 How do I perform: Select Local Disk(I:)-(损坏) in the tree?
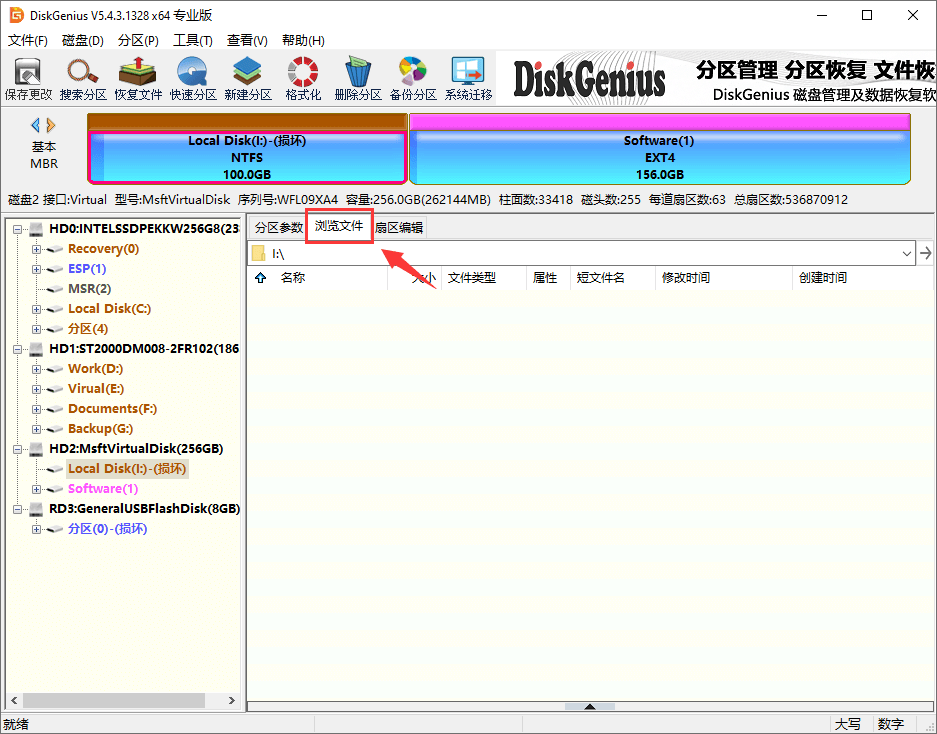pos(127,469)
